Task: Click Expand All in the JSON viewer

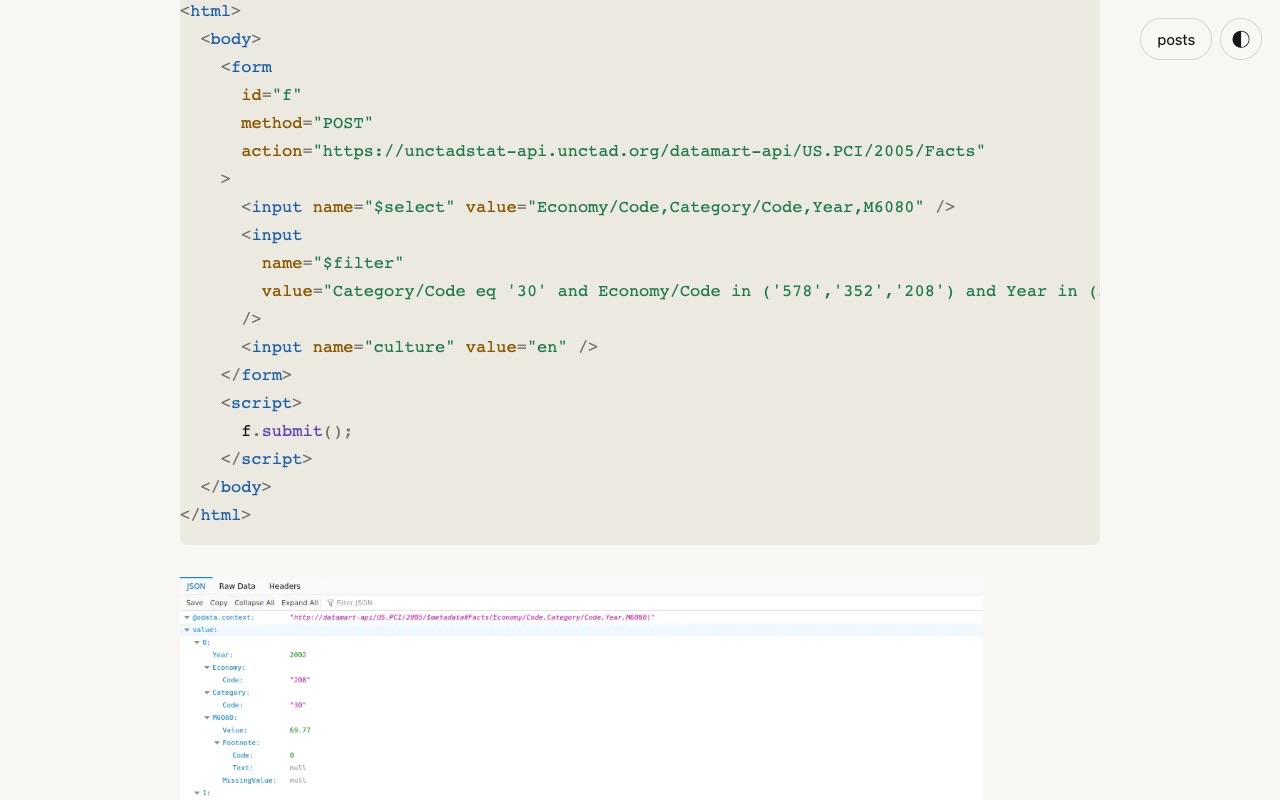Action: (x=300, y=603)
